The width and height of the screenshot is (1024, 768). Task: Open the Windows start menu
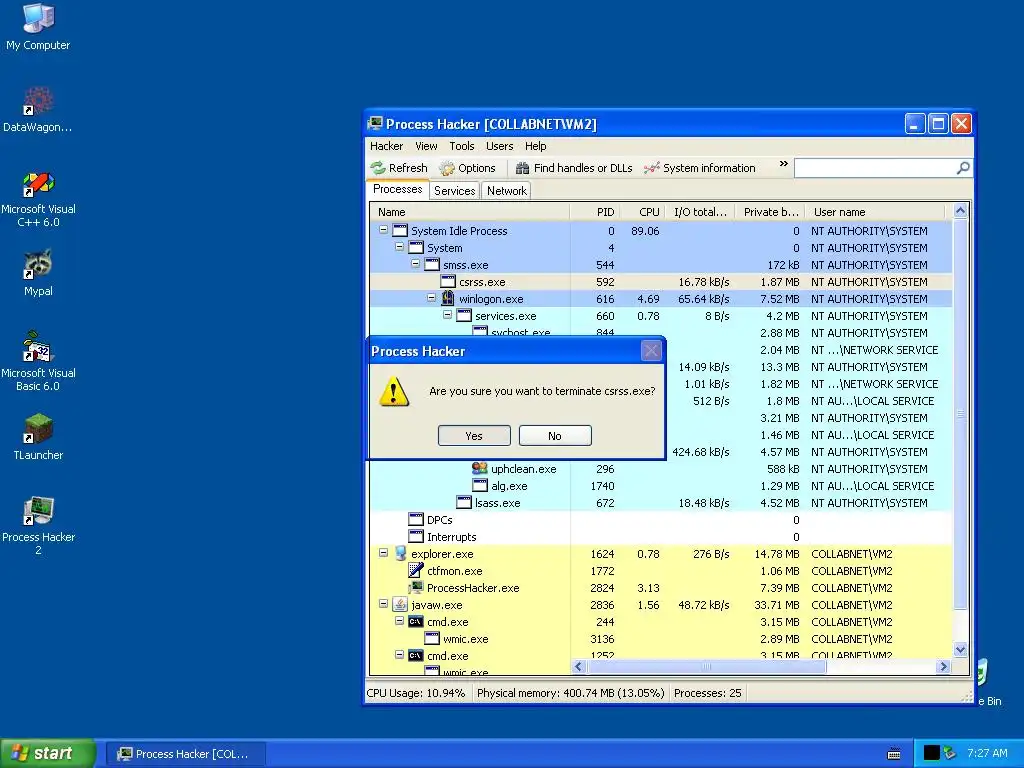[48, 753]
